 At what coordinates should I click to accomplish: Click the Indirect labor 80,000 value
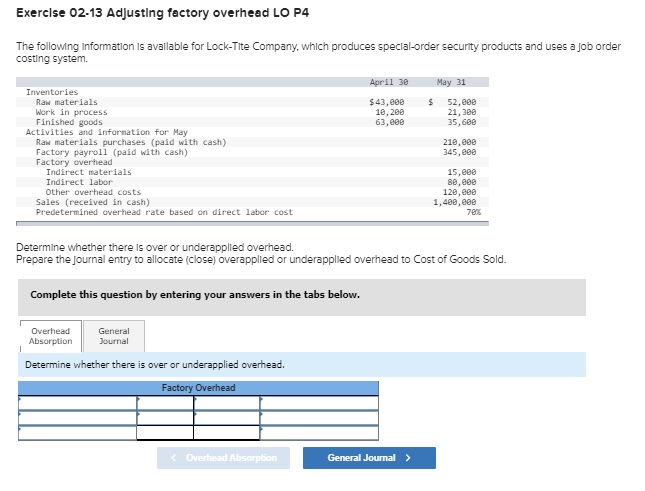click(x=462, y=182)
